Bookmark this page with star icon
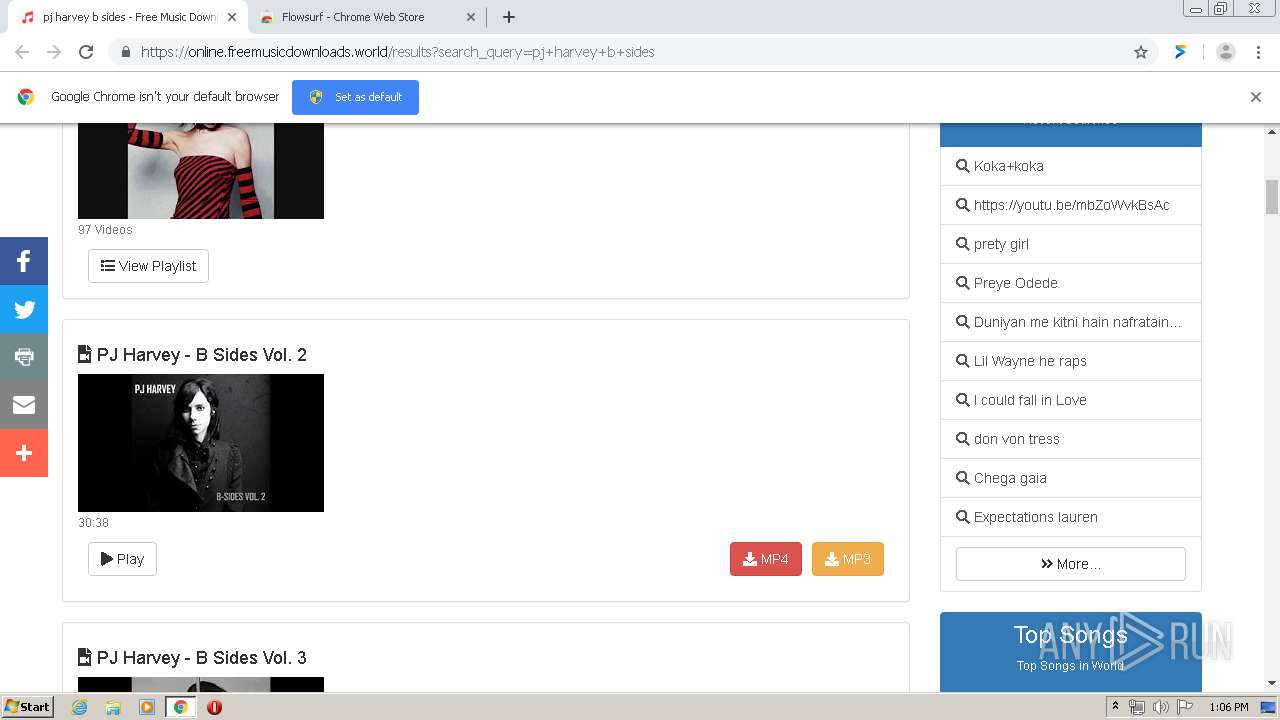 (1141, 52)
